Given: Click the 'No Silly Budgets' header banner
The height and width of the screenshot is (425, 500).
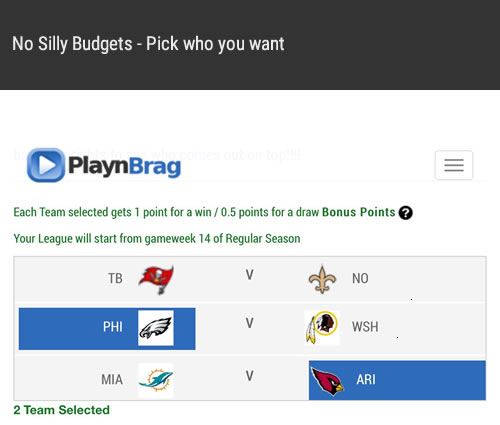Looking at the screenshot, I should (x=250, y=45).
